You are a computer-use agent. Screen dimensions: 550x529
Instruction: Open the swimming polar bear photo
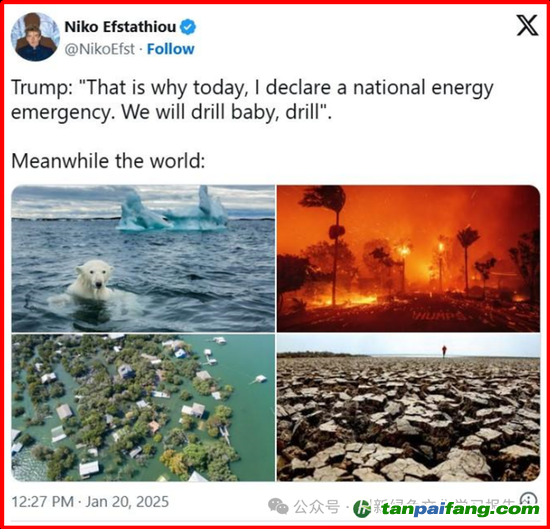click(143, 259)
